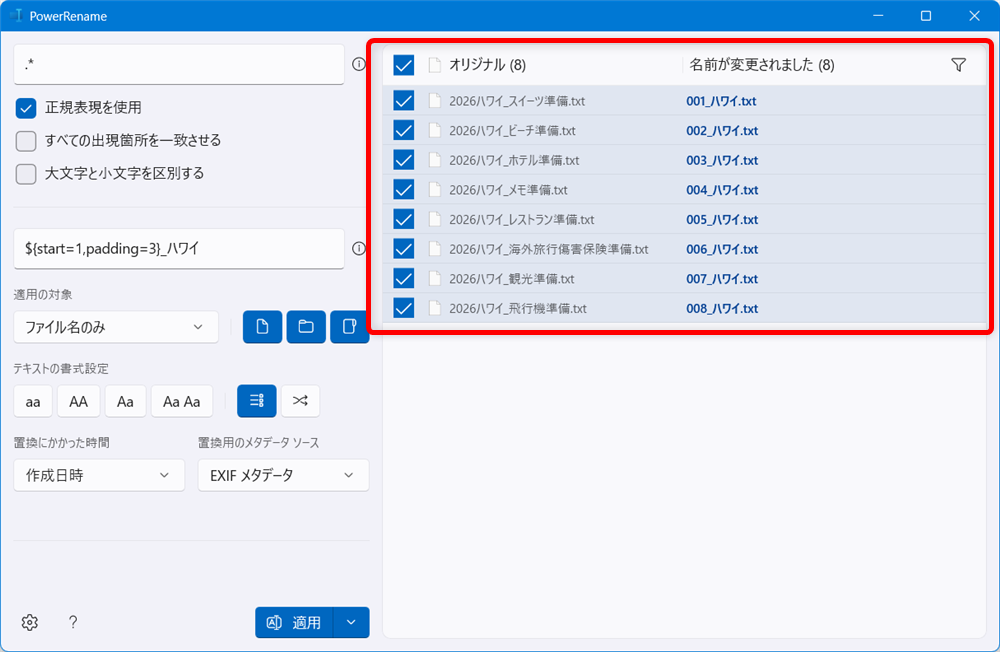Enable 大文字と小文字を区別する checkbox
This screenshot has height=652, width=1000.
(x=25, y=173)
